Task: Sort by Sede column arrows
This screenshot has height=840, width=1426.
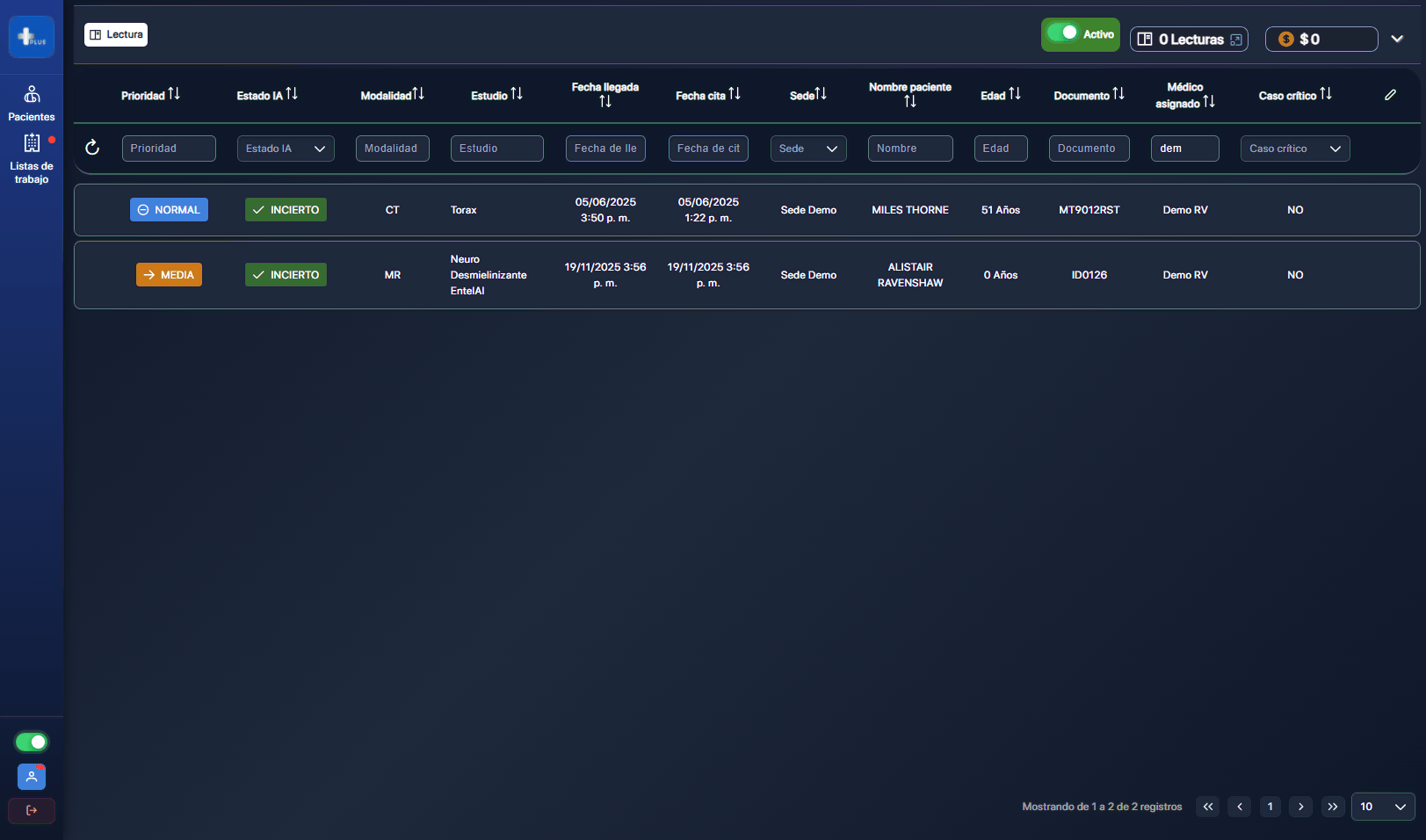Action: pyautogui.click(x=821, y=93)
